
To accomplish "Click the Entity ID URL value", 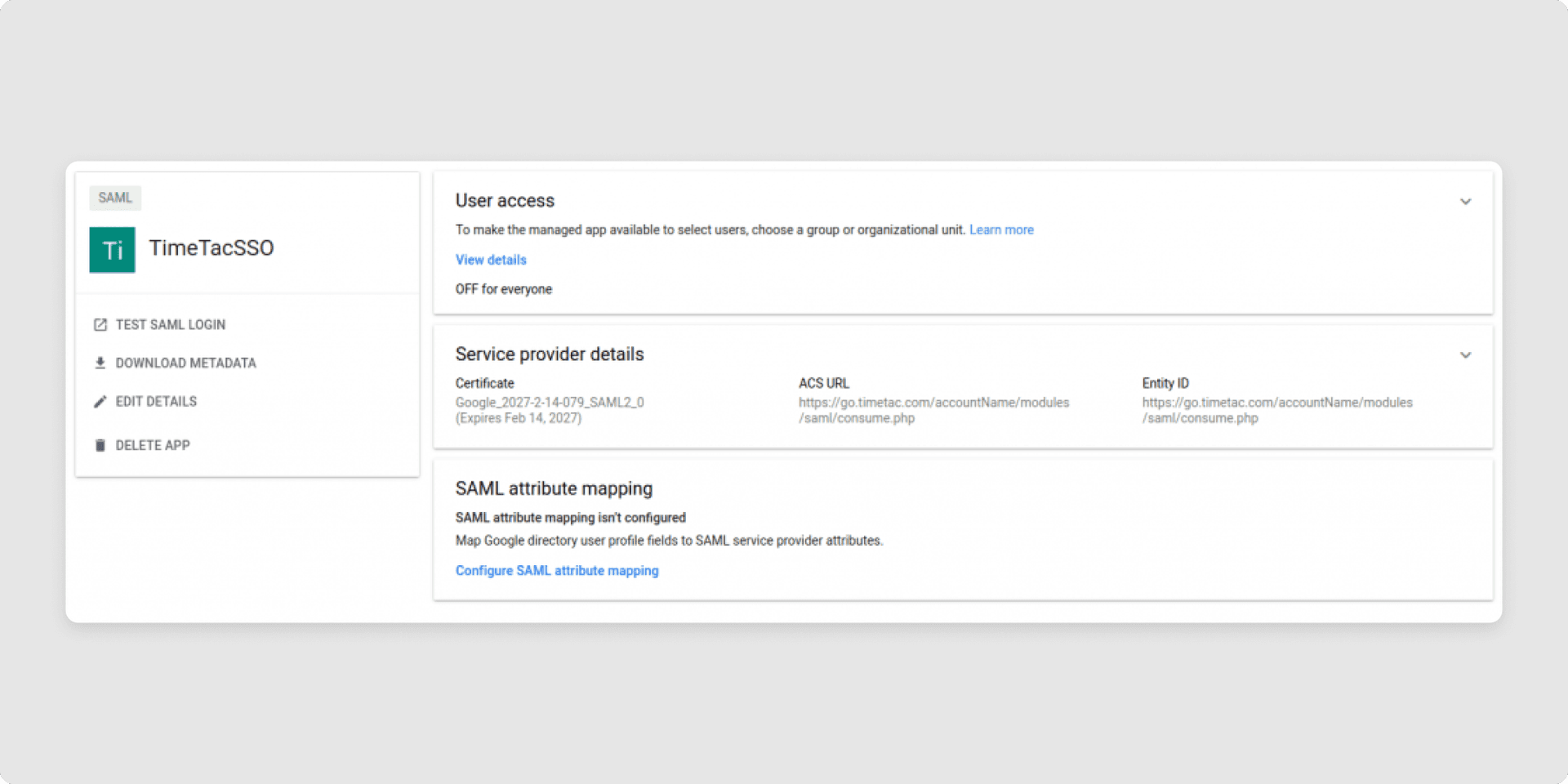I will [1277, 410].
